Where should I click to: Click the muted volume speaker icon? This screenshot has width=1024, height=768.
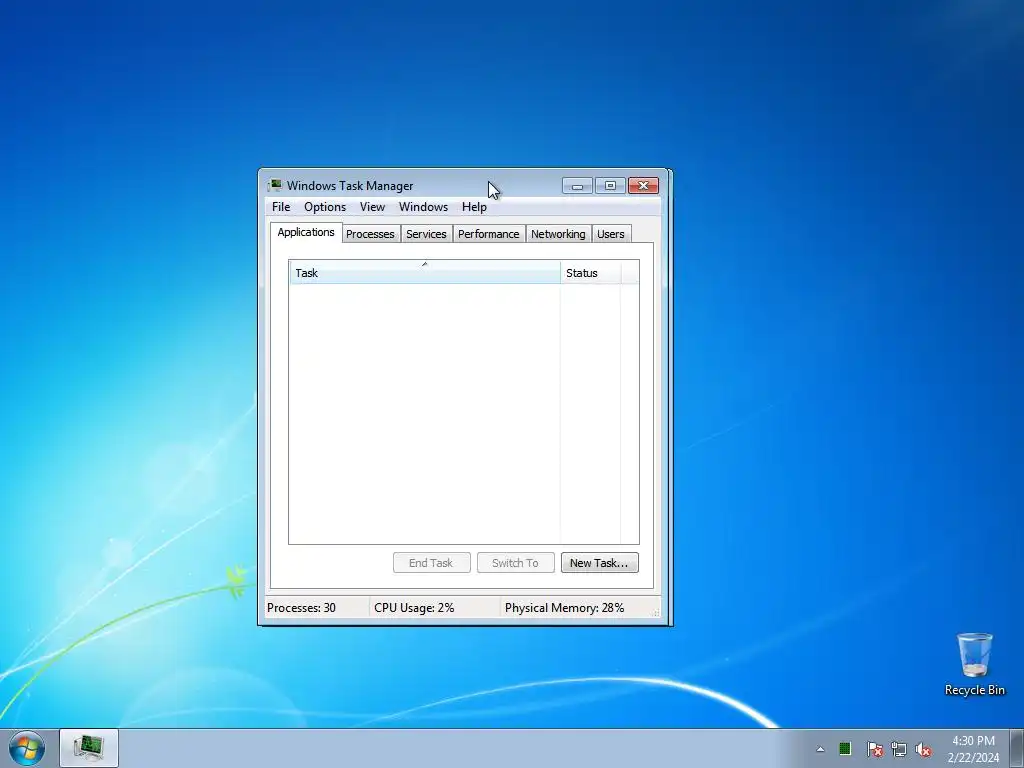point(923,749)
